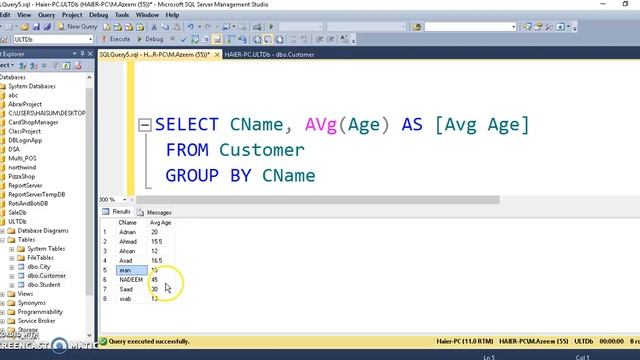The width and height of the screenshot is (640, 360).
Task: Switch to the dbo.Customer tab
Action: click(x=269, y=54)
